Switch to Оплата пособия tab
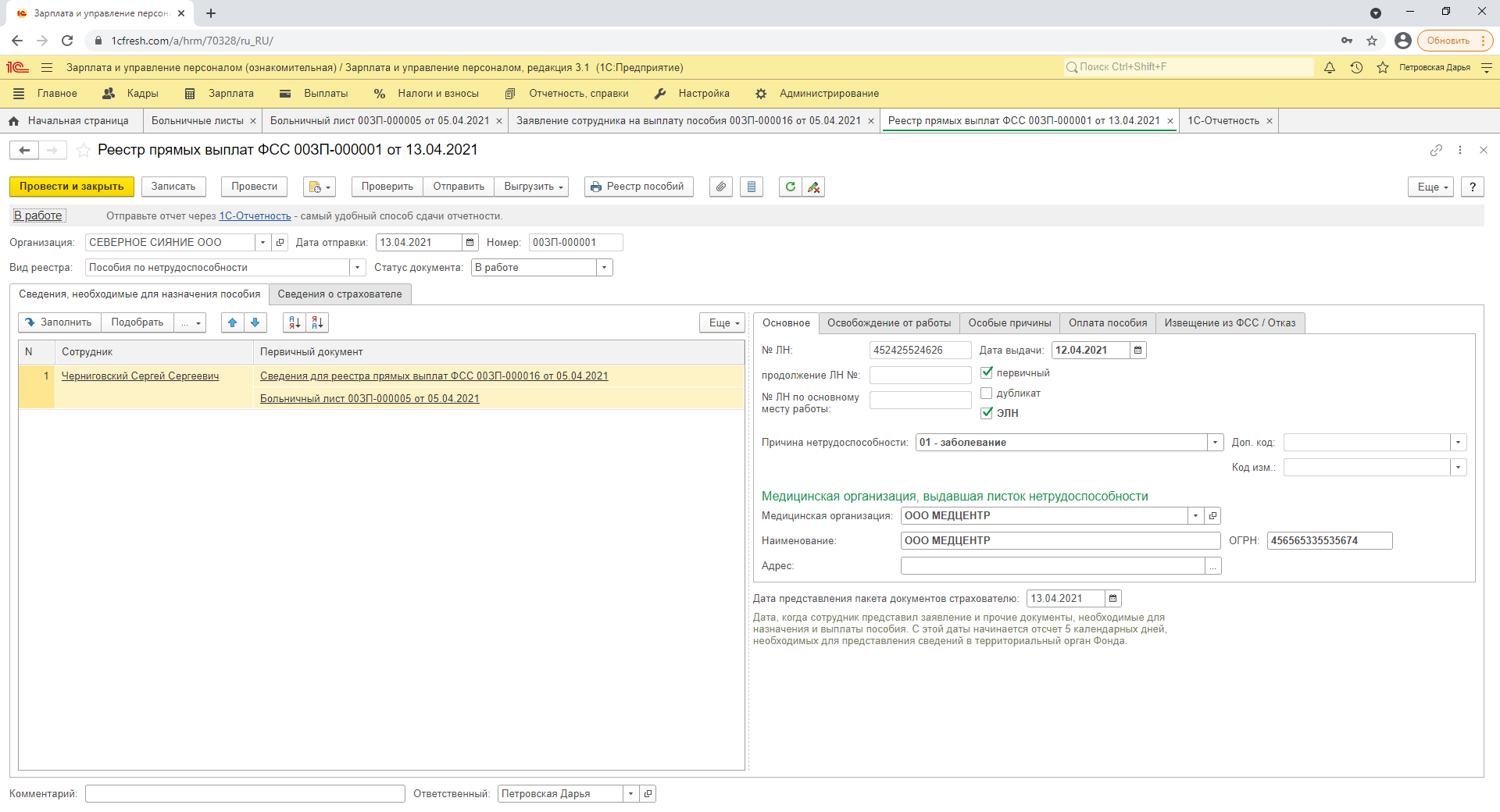 pos(1107,322)
